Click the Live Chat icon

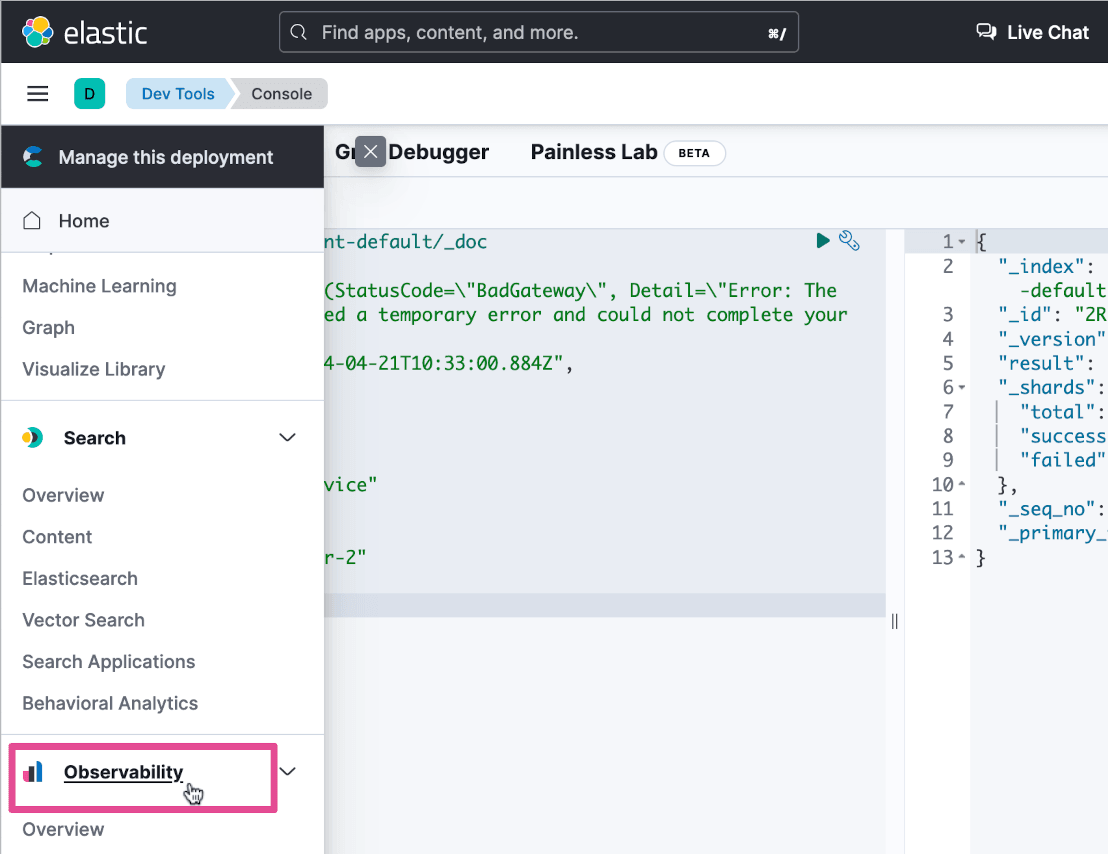986,32
